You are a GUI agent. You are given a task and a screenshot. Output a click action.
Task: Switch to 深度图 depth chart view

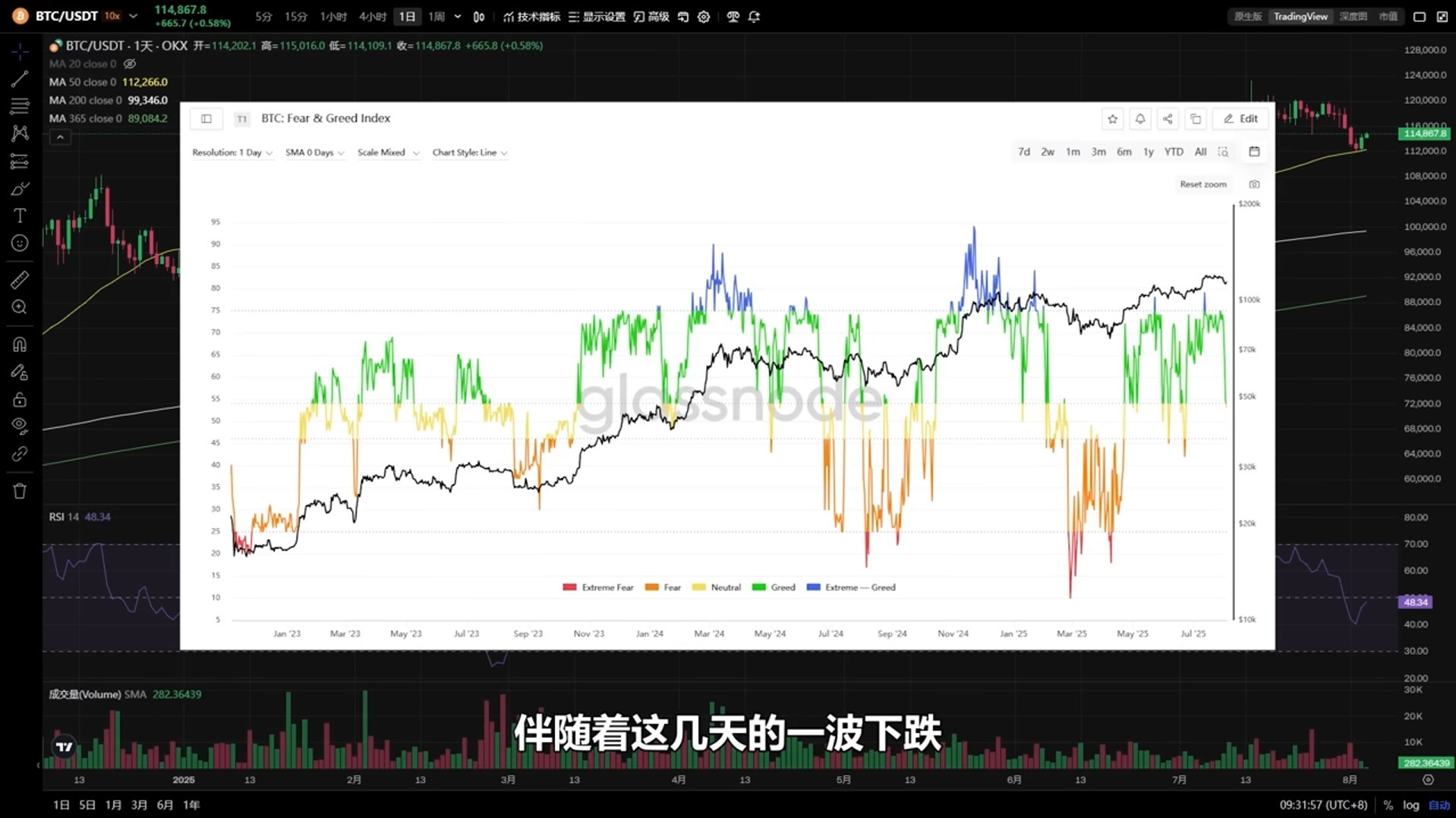click(1353, 17)
